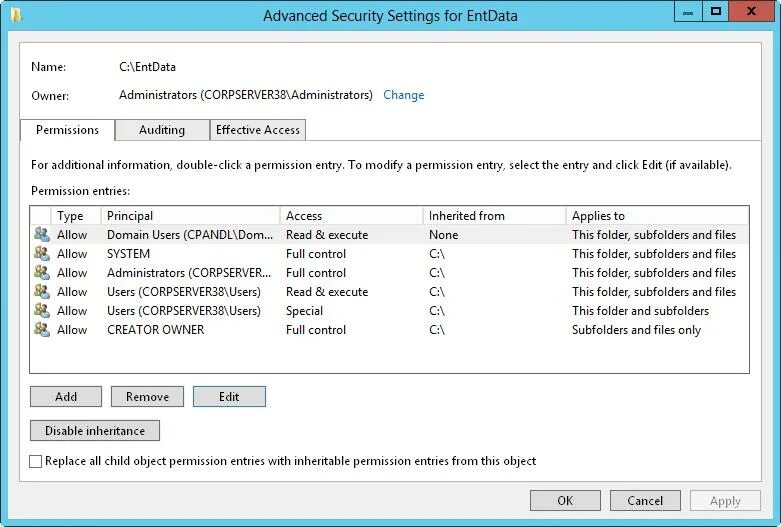This screenshot has width=781, height=527.
Task: Click the Administrators entry group icon
Action: tap(42, 272)
